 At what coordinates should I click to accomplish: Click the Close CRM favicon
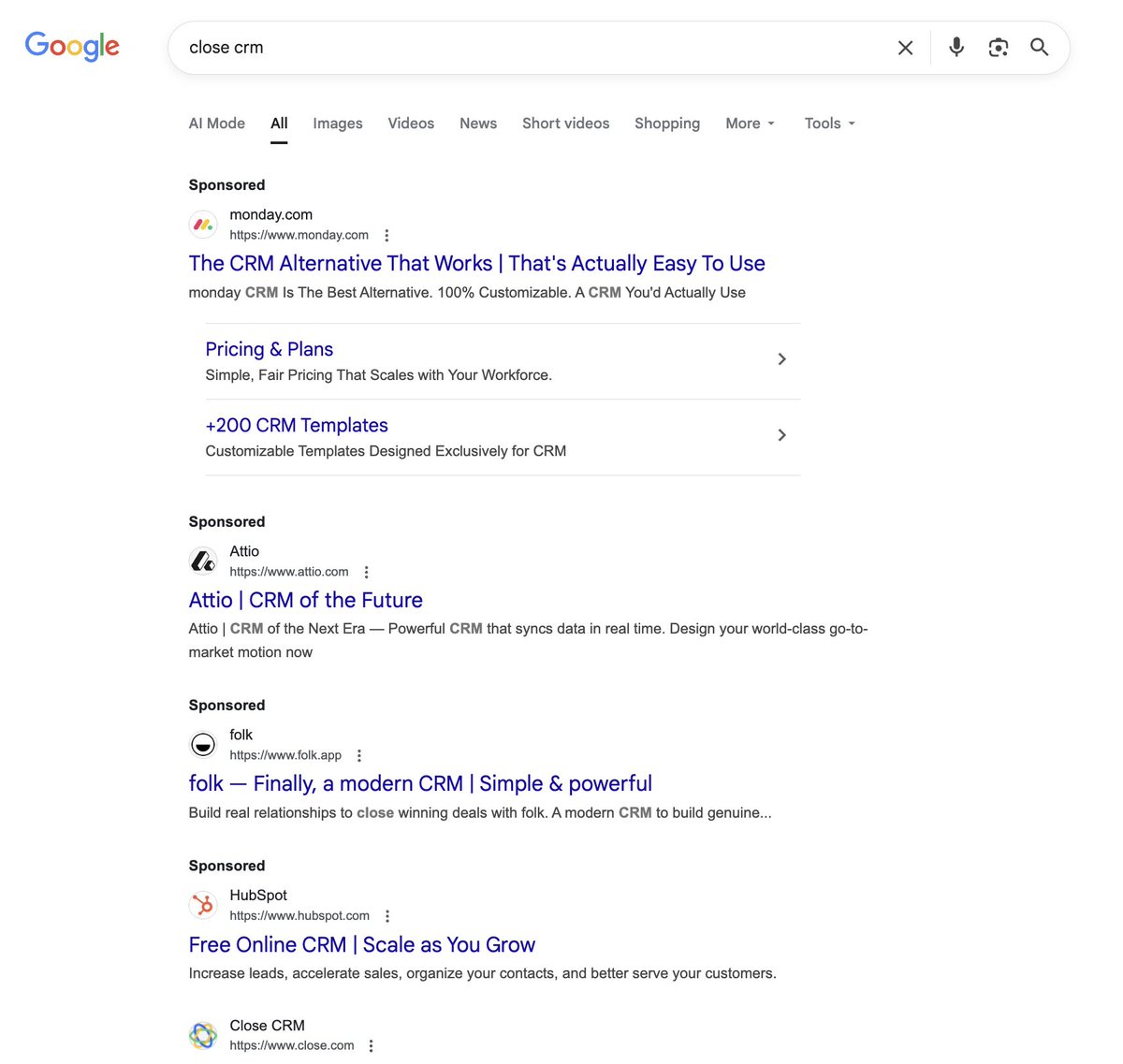[203, 1036]
